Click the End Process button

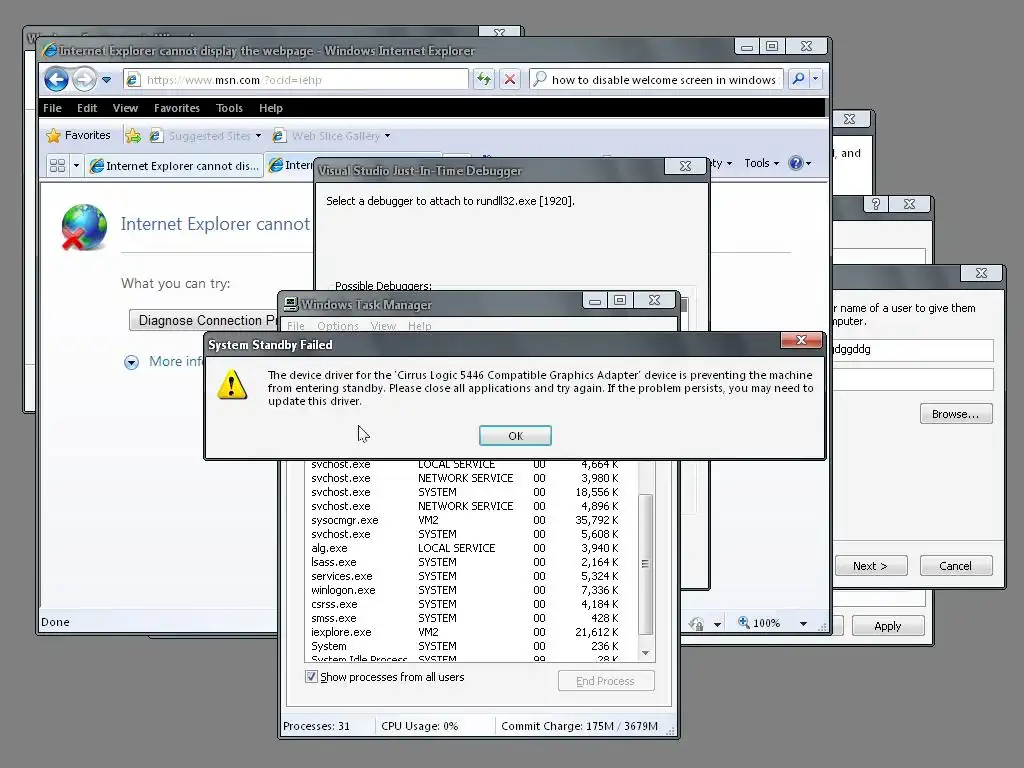tap(606, 681)
